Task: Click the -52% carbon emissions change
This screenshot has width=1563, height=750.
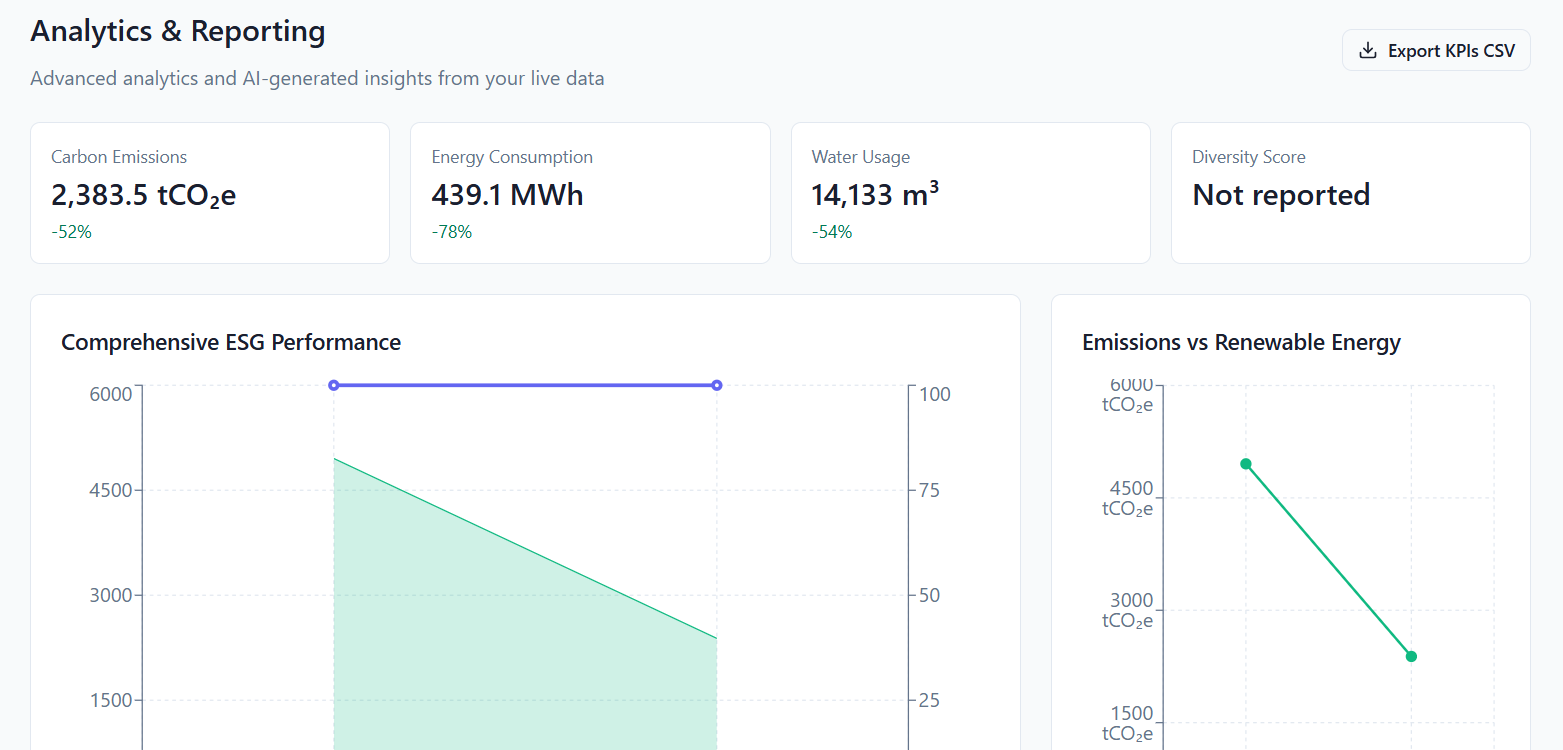Action: point(71,232)
